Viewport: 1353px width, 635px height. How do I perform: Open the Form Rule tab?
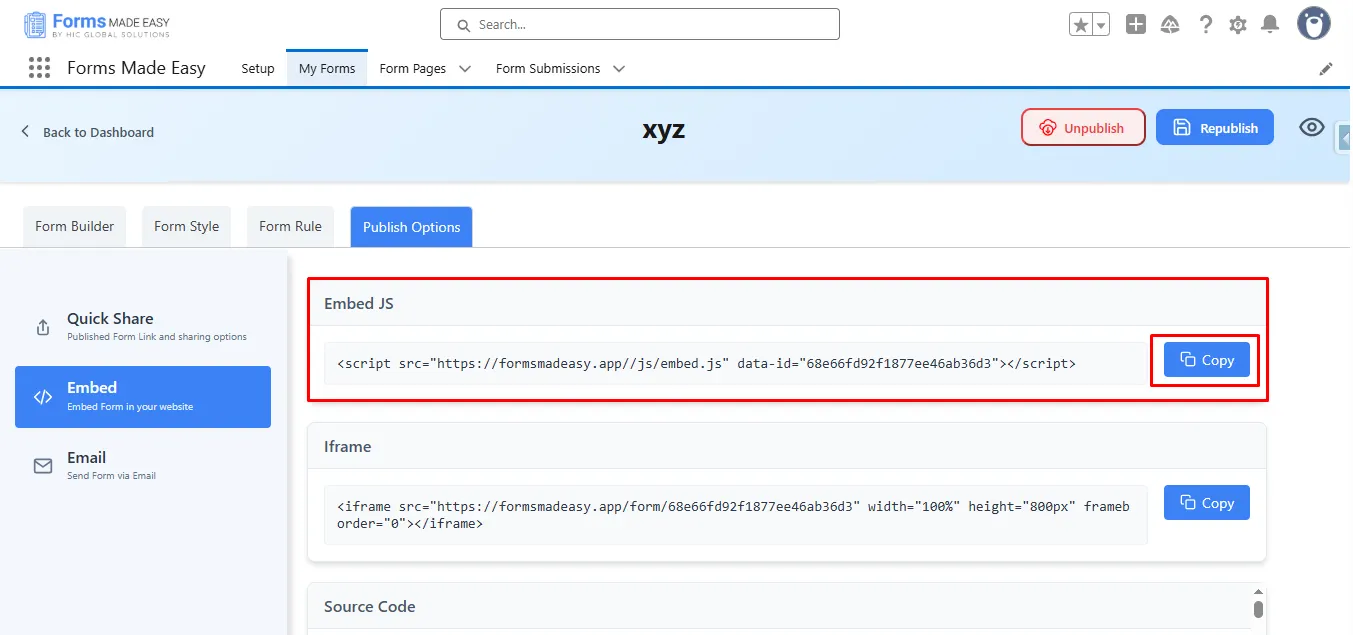tap(290, 226)
